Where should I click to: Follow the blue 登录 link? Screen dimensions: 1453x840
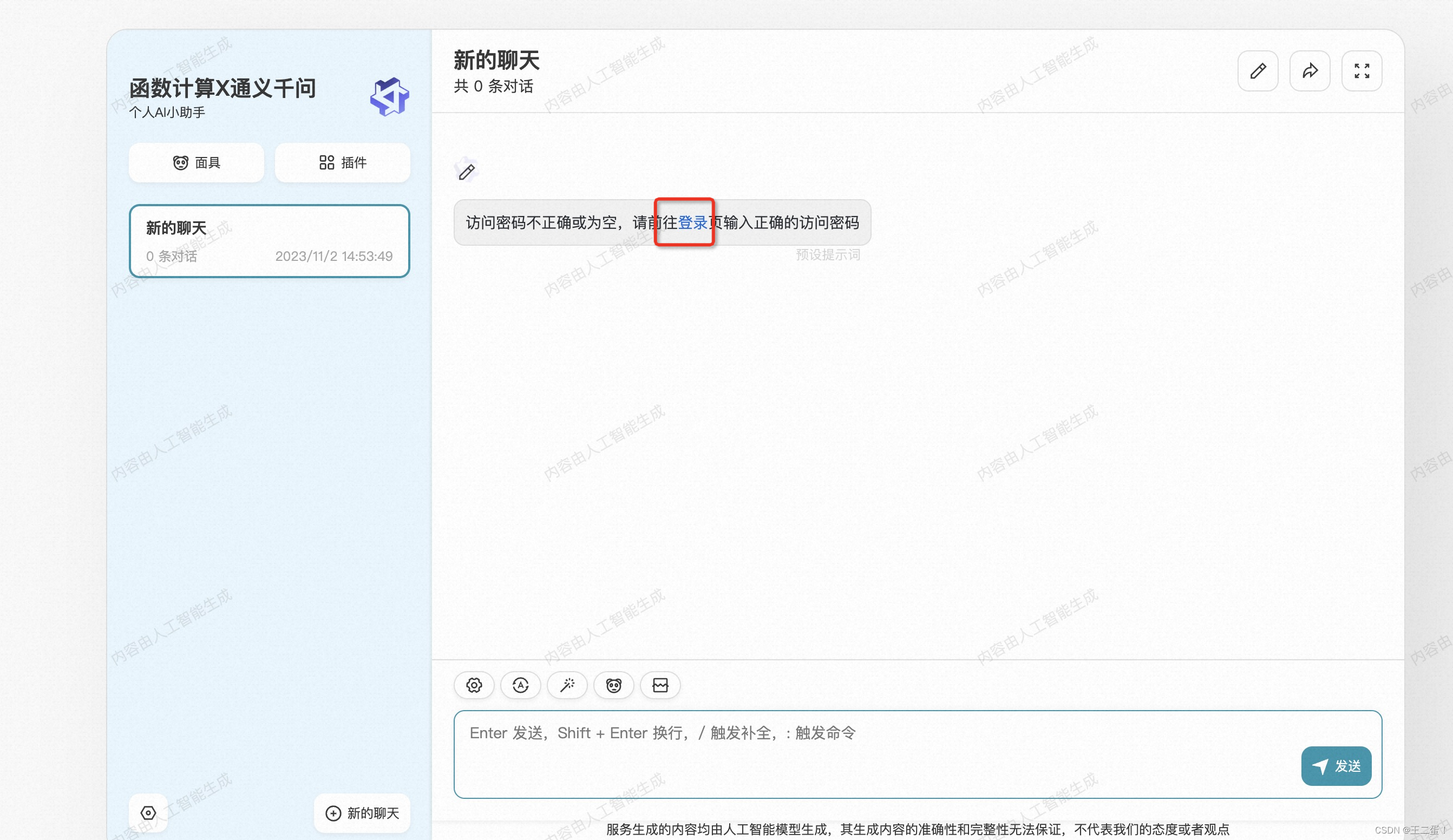692,222
